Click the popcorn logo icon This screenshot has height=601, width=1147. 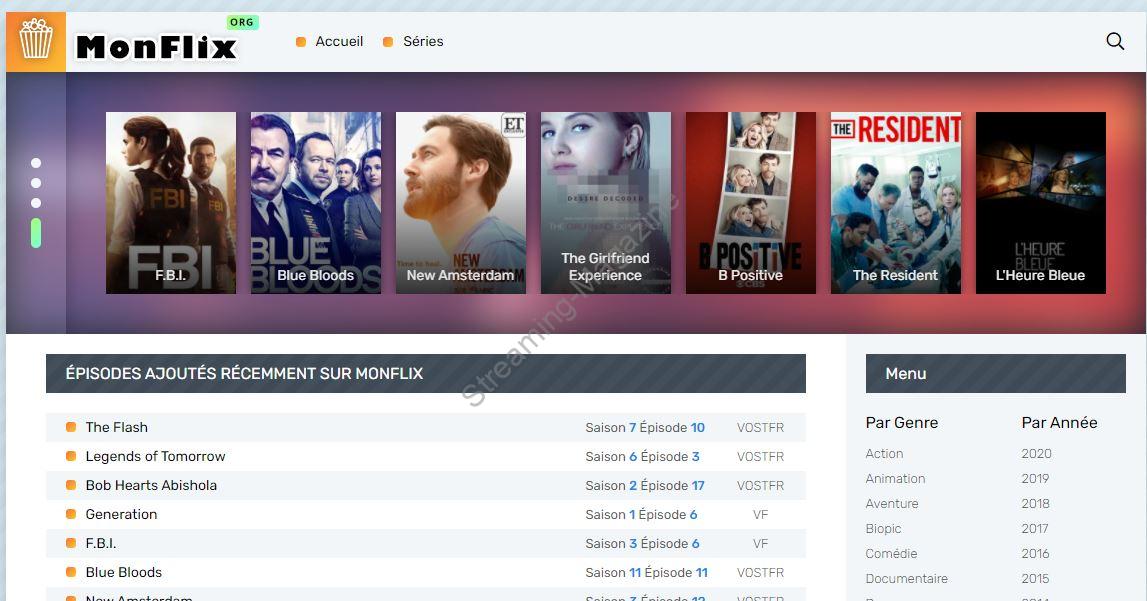[x=36, y=41]
